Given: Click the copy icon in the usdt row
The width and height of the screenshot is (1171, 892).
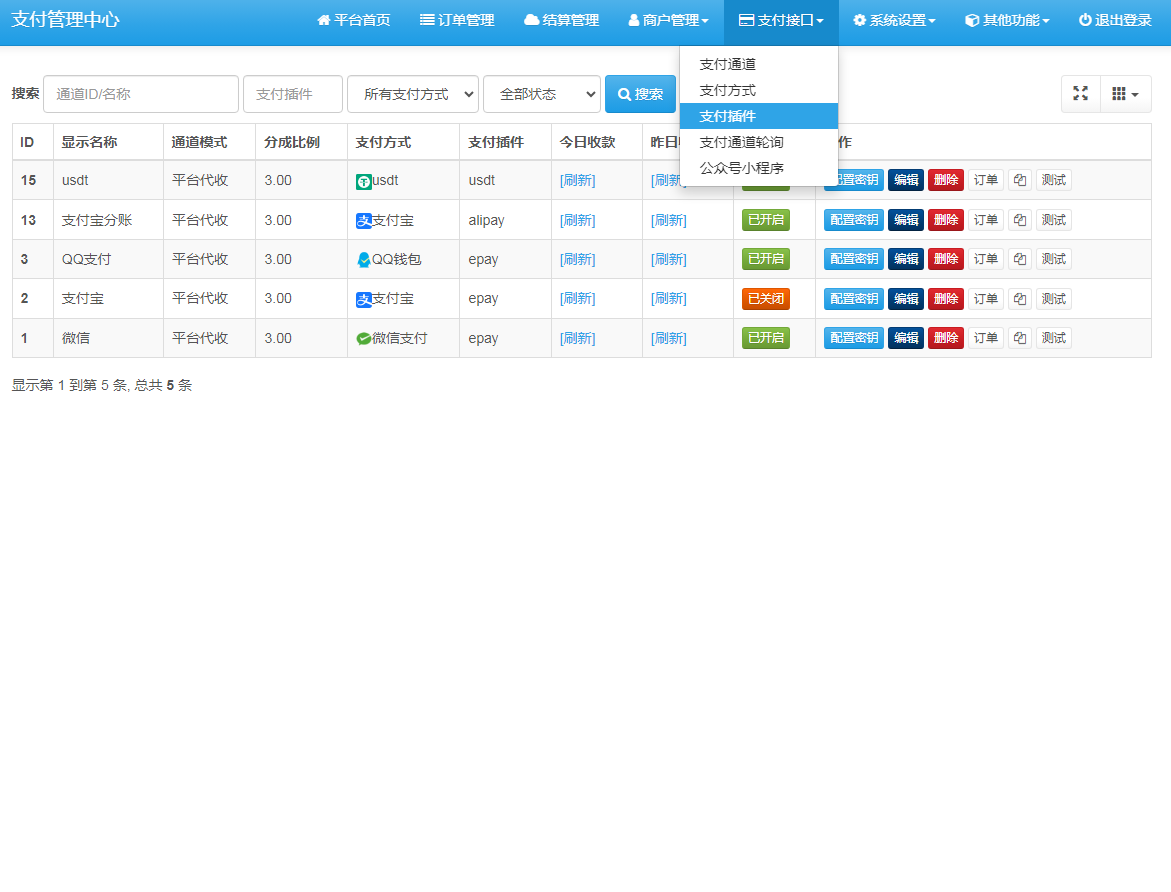Looking at the screenshot, I should pyautogui.click(x=1019, y=180).
